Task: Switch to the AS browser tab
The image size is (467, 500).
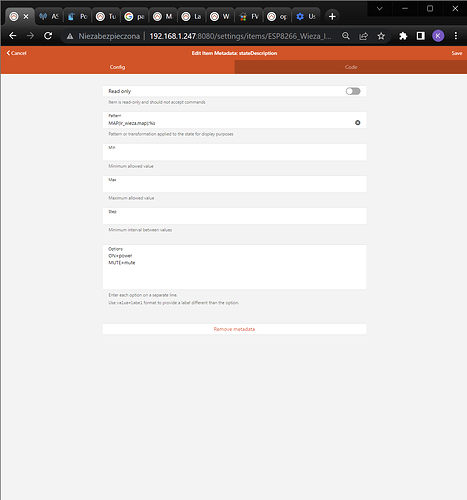Action: point(49,16)
